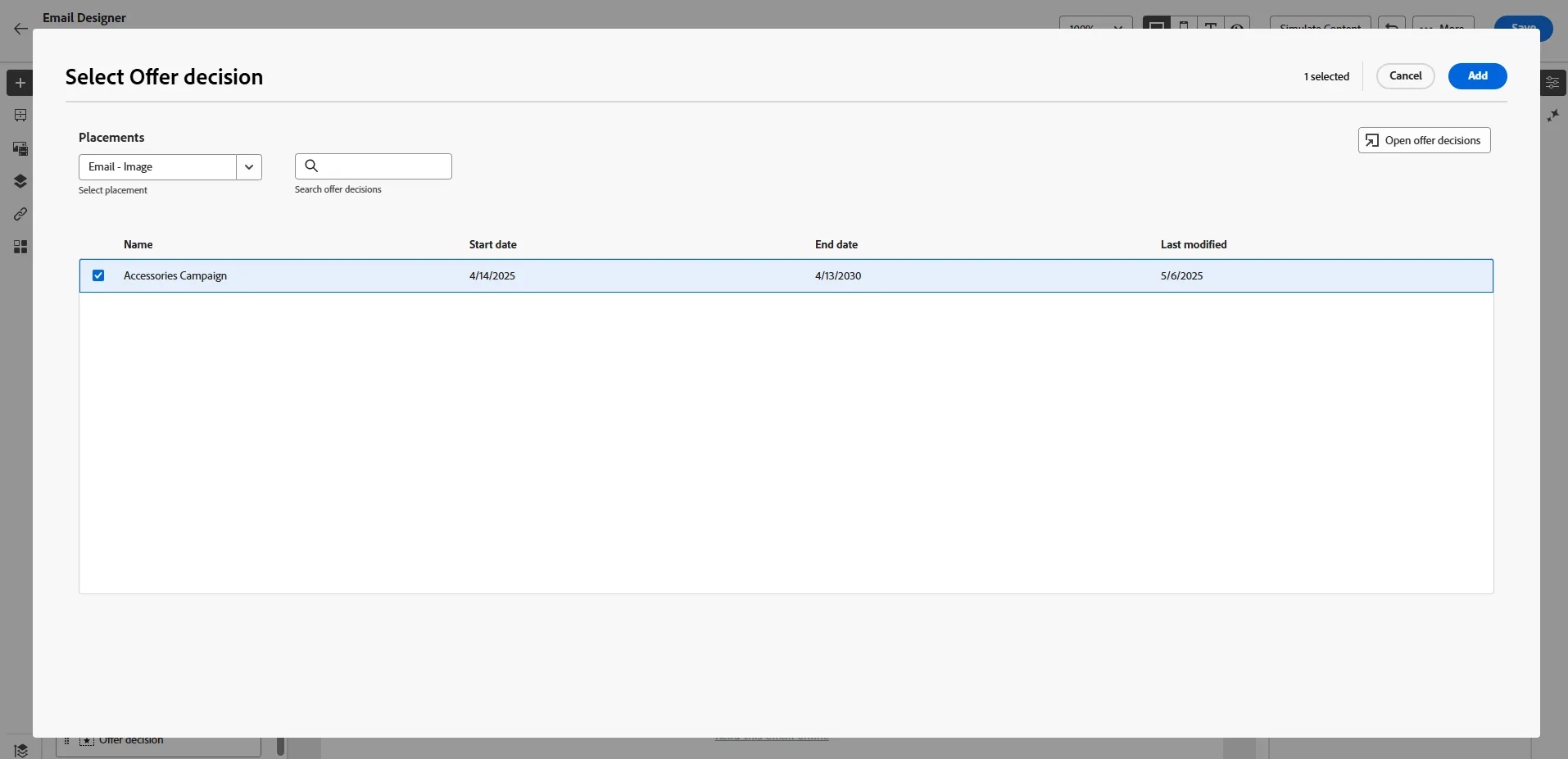Click the 4/14/2025 start date cell
Viewport: 1568px width, 759px height.
coord(492,275)
